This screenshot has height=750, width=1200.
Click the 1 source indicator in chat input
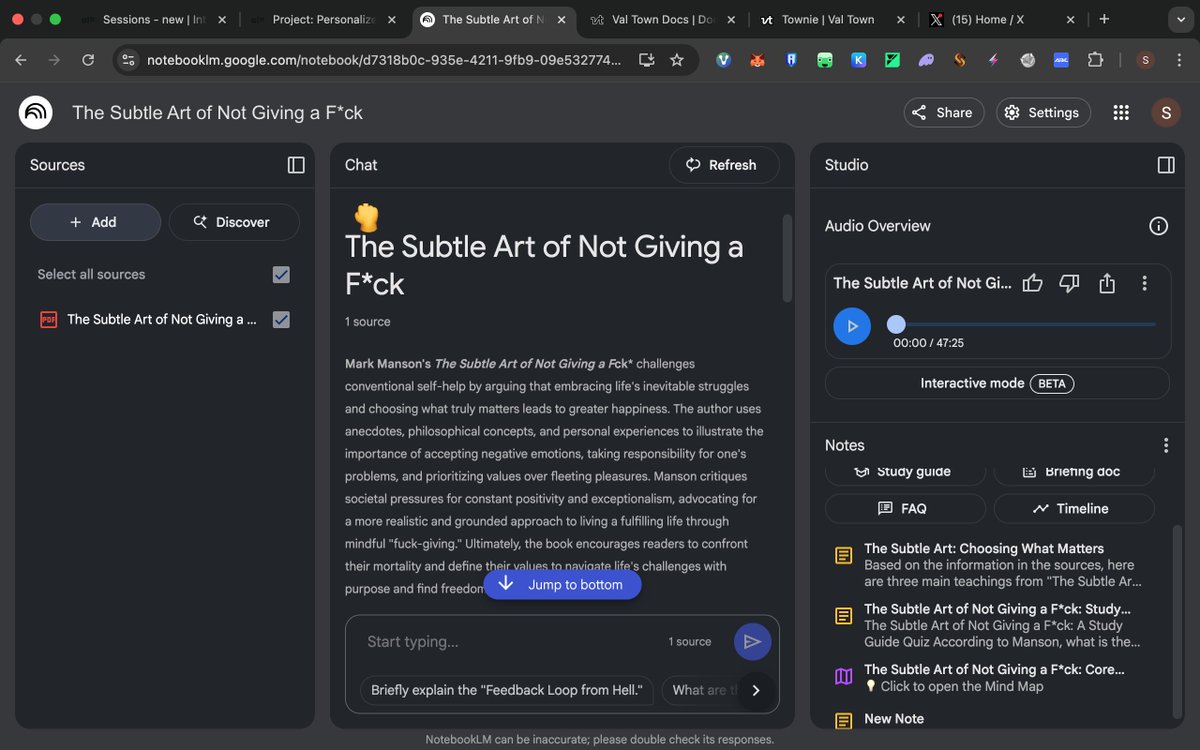[690, 642]
